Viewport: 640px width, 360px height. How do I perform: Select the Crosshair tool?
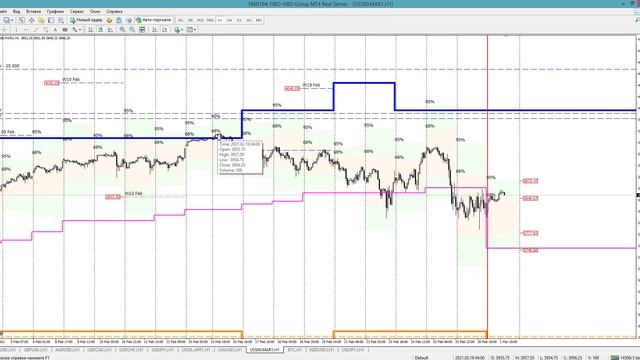[4, 30]
